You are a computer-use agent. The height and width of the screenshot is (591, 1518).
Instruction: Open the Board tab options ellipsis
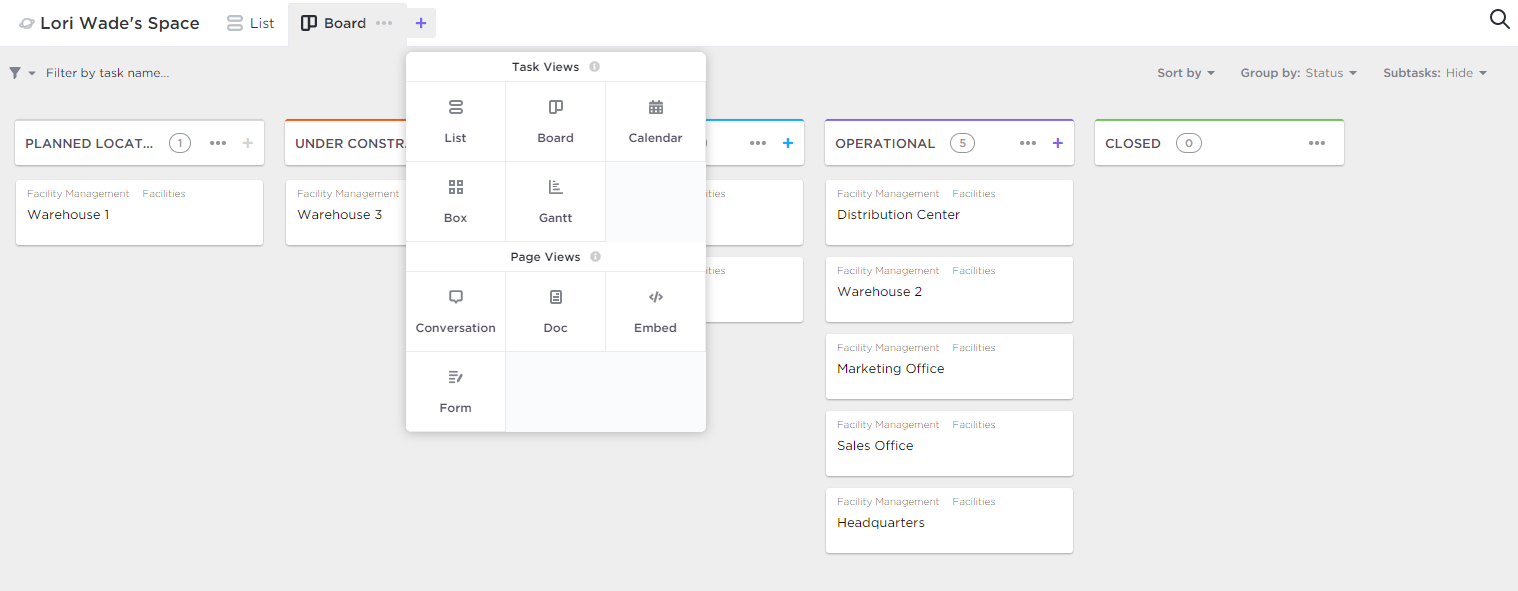tap(384, 23)
